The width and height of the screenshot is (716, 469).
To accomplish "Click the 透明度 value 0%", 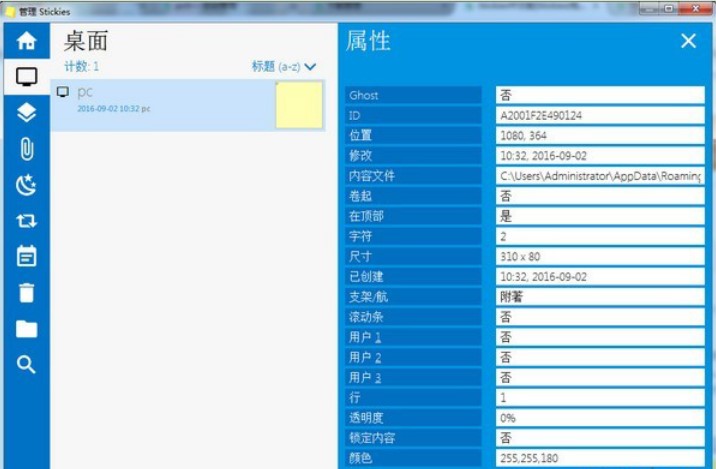I will 600,418.
